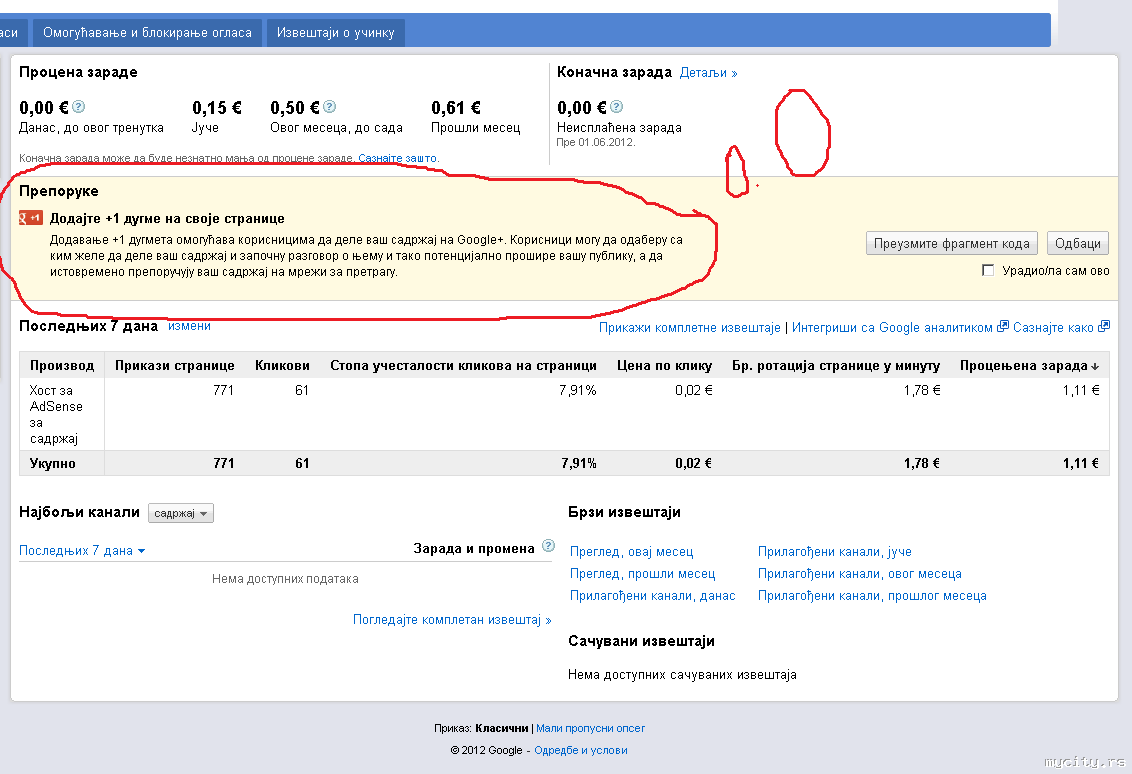Viewport: 1132px width, 774px height.
Task: Click Интегриши са Google аналитиком link
Action: 892,327
